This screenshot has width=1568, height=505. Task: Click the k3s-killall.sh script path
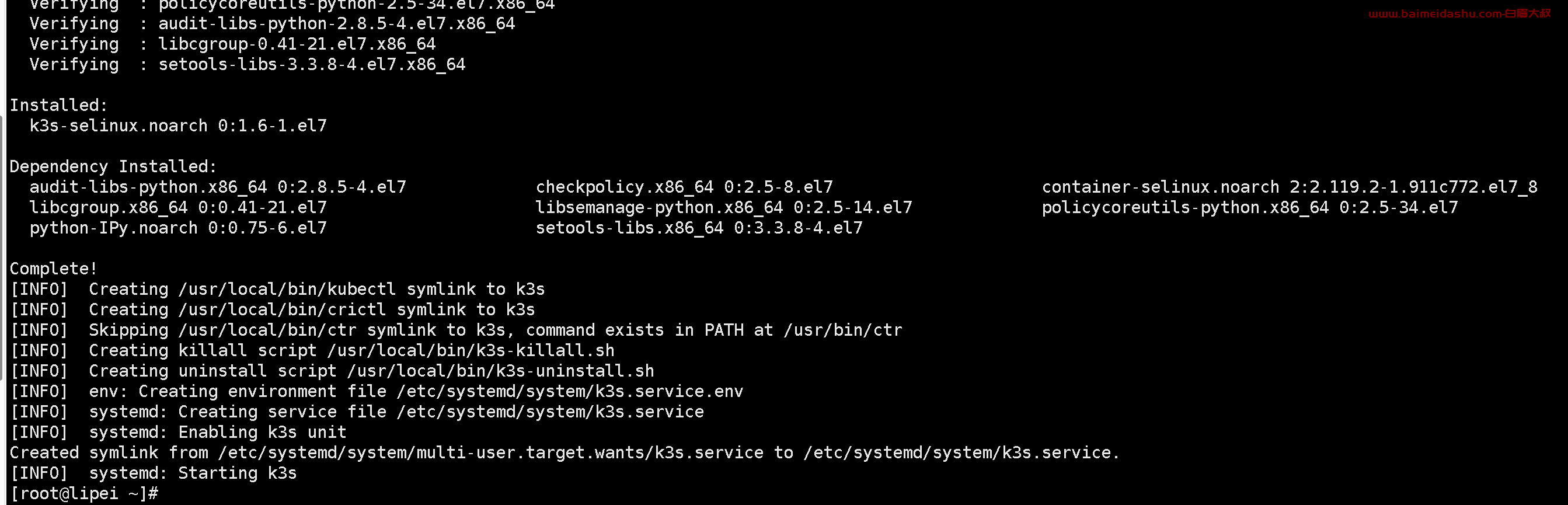471,350
